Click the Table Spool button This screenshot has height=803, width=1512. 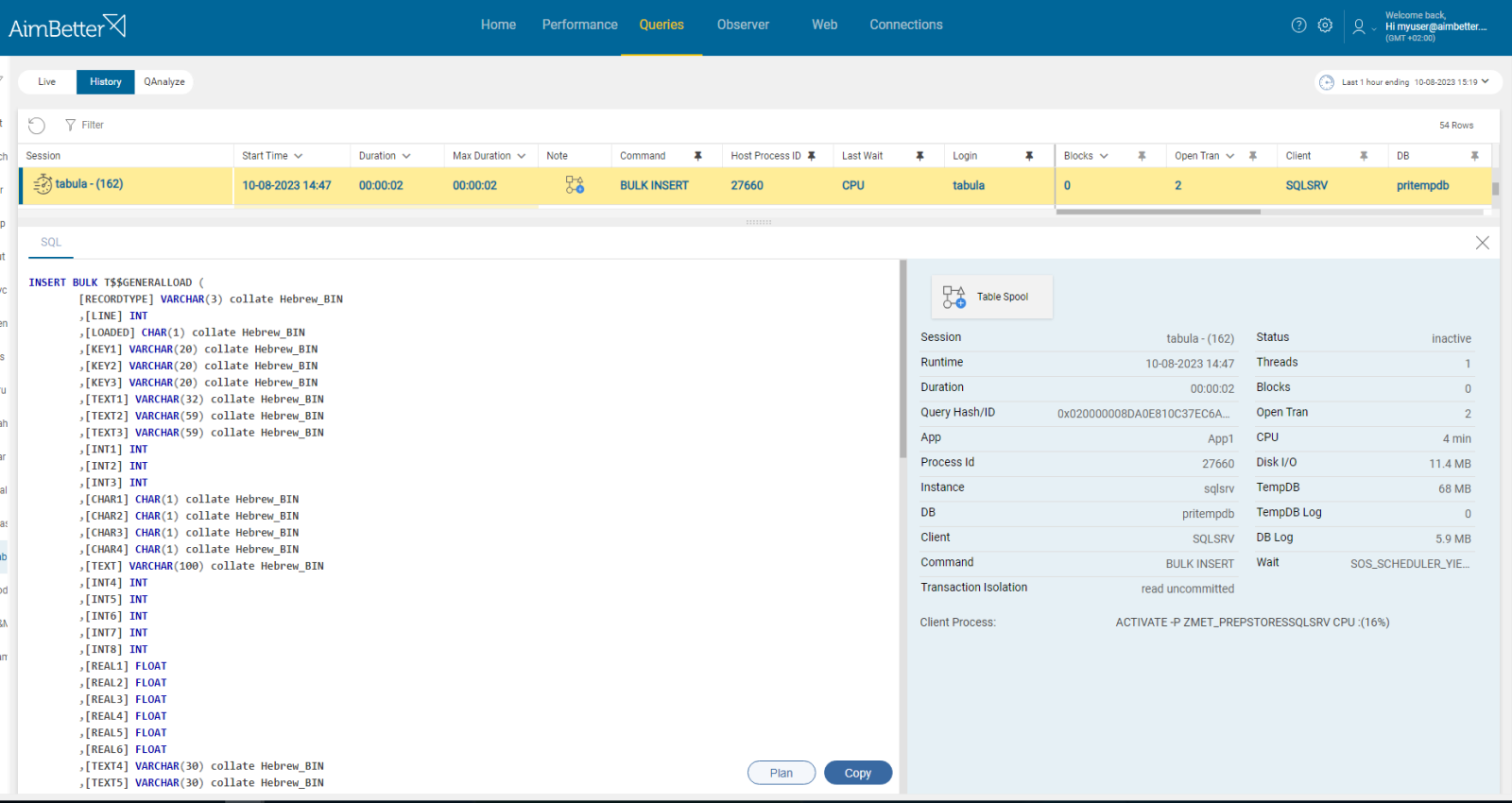(x=992, y=297)
